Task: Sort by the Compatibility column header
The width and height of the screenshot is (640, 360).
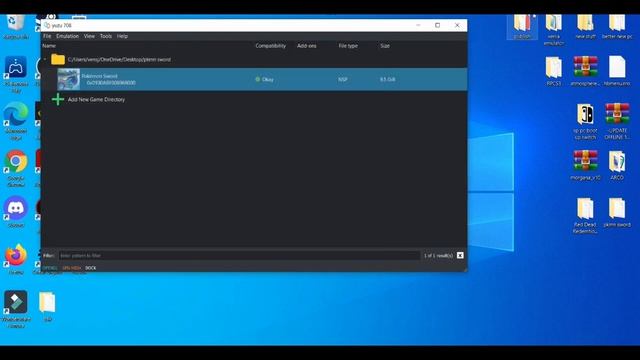Action: pyautogui.click(x=271, y=46)
